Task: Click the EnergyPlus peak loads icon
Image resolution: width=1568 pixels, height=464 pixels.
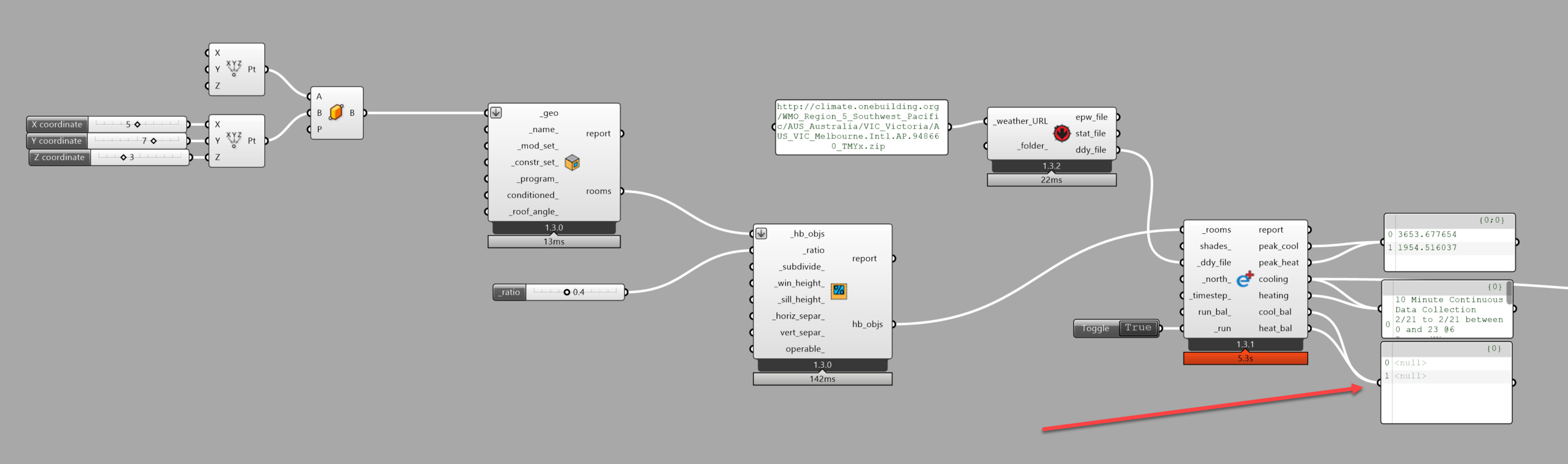Action: (1245, 279)
